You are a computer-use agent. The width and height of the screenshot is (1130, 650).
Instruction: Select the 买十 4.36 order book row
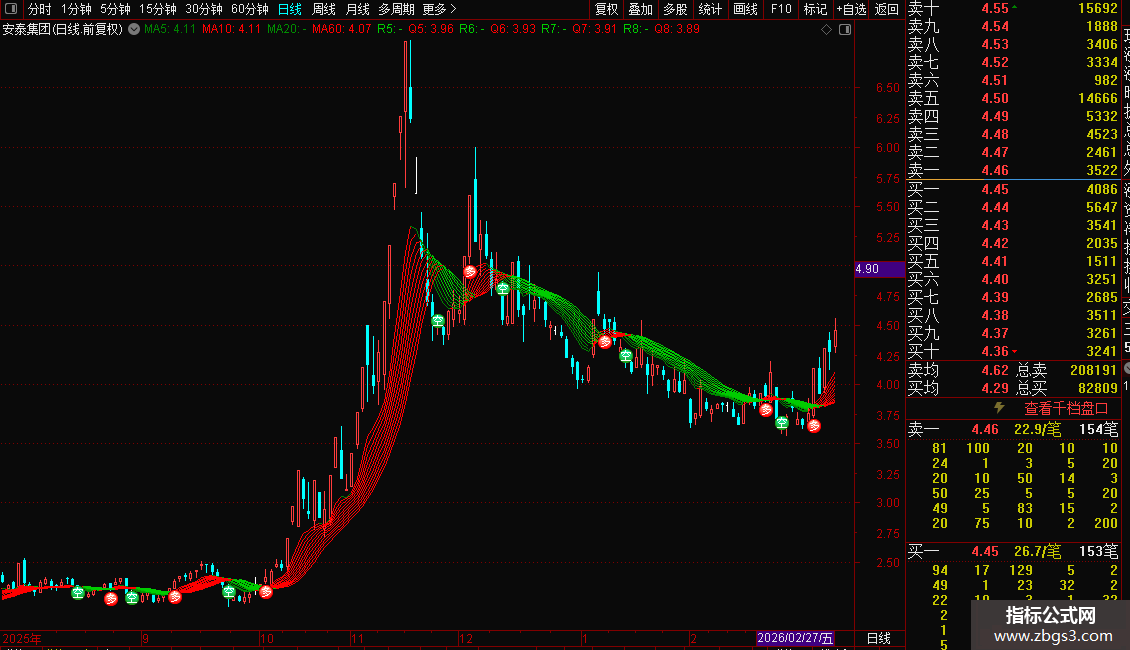point(1013,352)
